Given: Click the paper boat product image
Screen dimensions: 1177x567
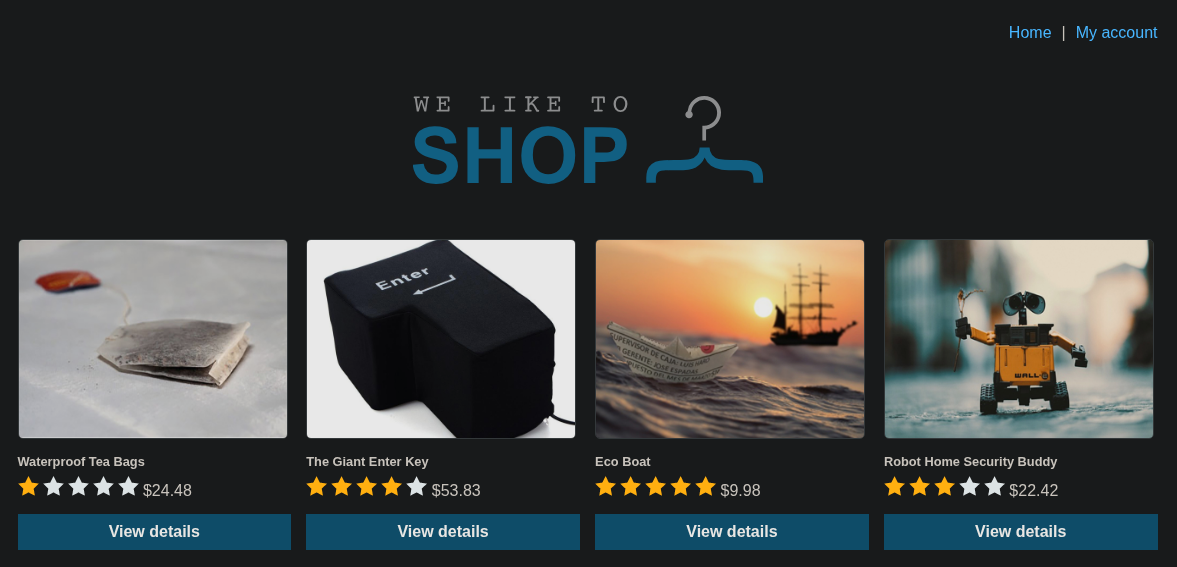Looking at the screenshot, I should tap(730, 339).
